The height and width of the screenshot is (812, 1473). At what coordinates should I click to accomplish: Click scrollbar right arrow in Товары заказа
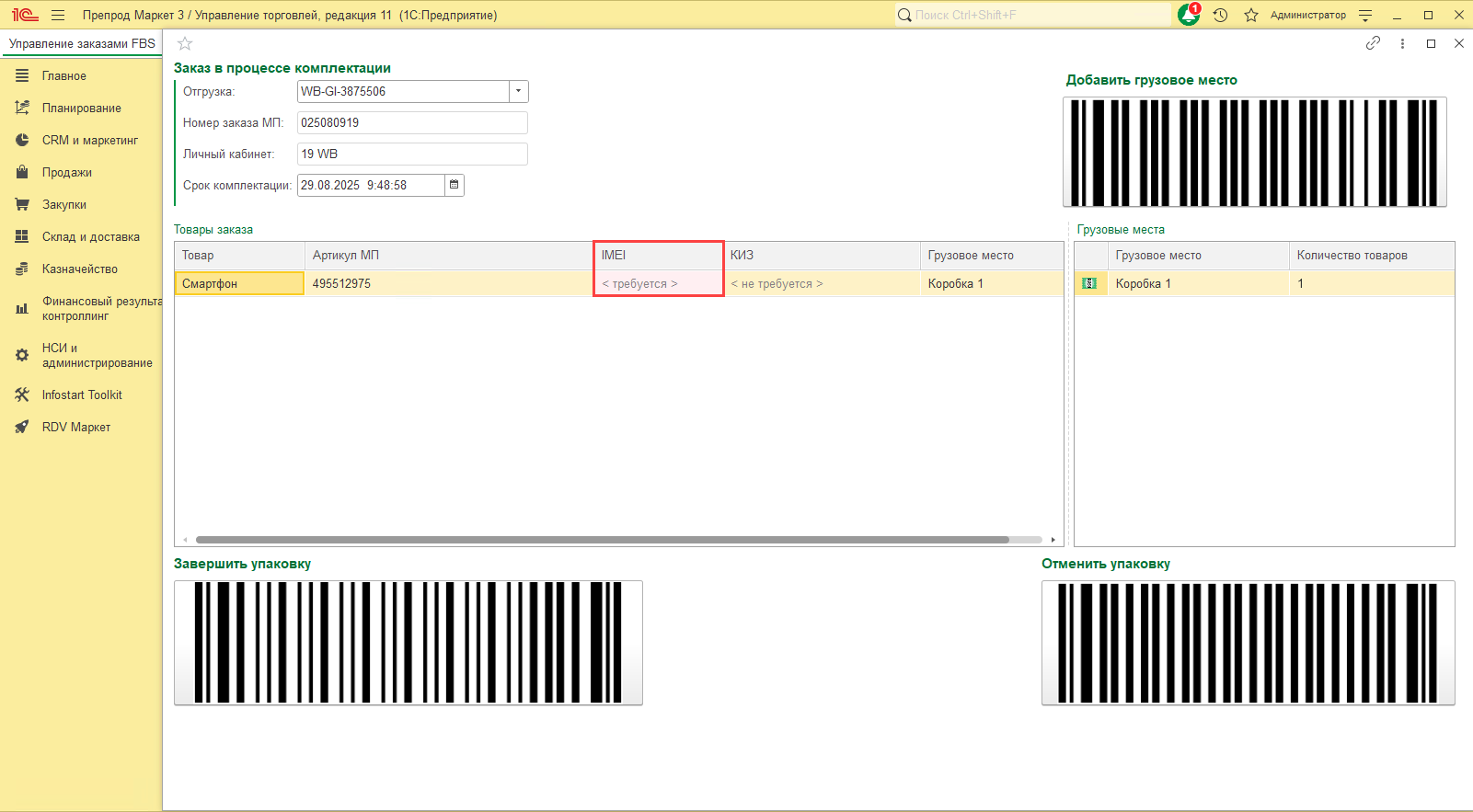pyautogui.click(x=1053, y=540)
